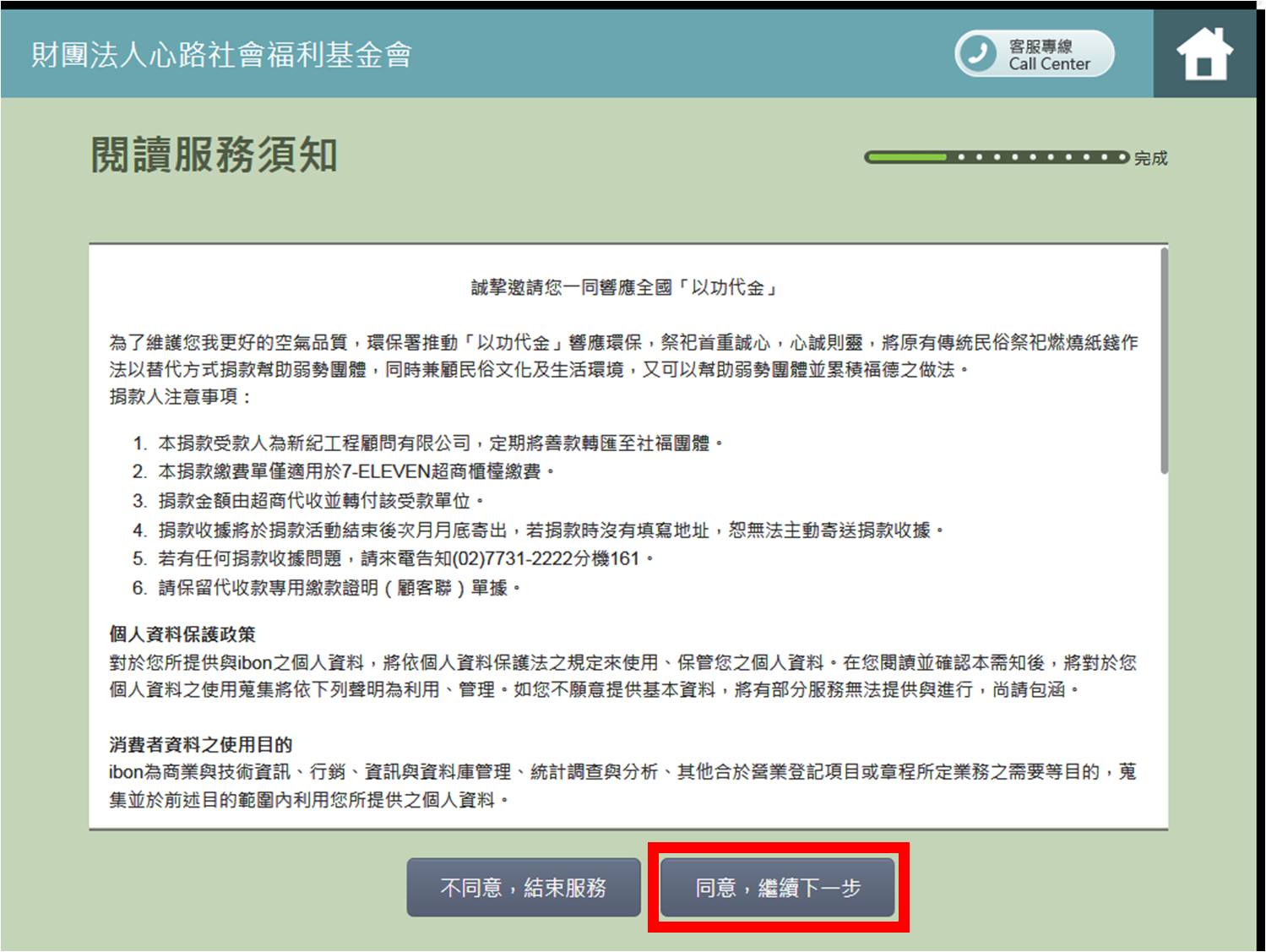Click the page heading 閱讀服務須知

(x=215, y=155)
